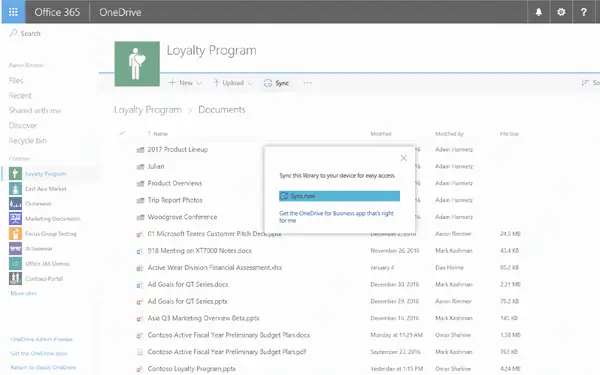Sort by the Modified column header
This screenshot has width=600, height=375.
[x=381, y=134]
